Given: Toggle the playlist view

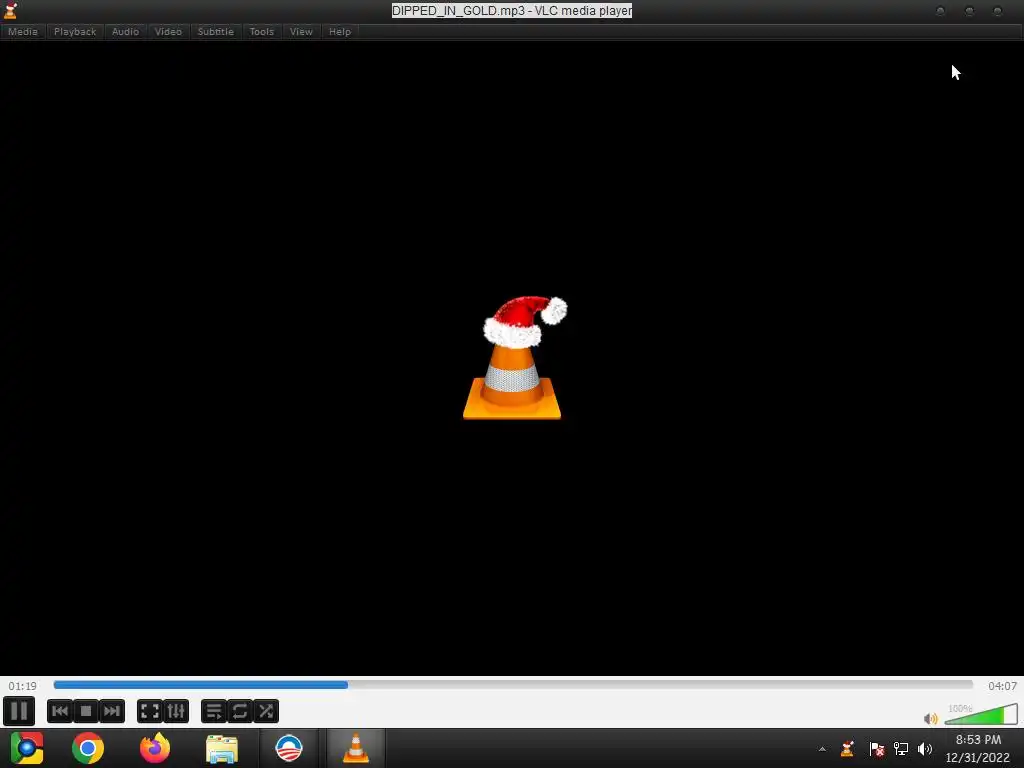Looking at the screenshot, I should click(x=214, y=711).
